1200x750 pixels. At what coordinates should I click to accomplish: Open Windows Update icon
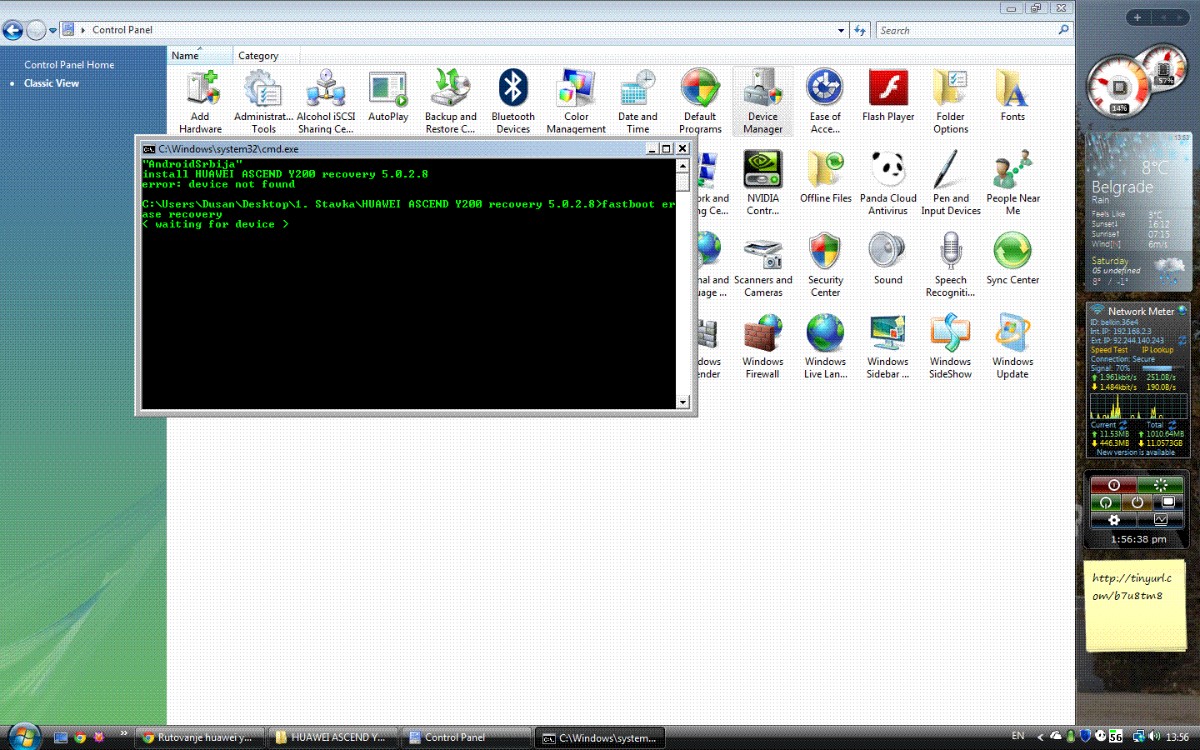(x=1013, y=347)
